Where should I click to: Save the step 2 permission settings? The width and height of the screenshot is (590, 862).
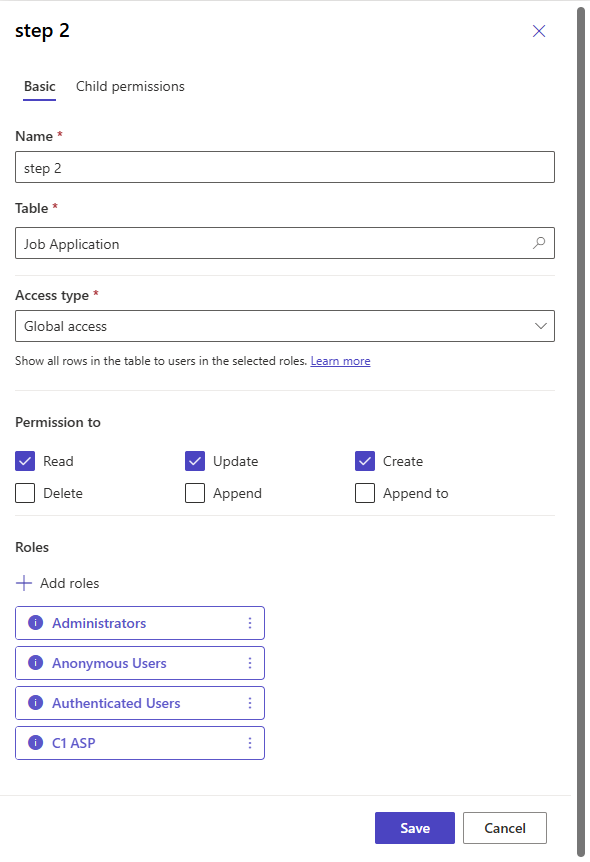pos(414,828)
